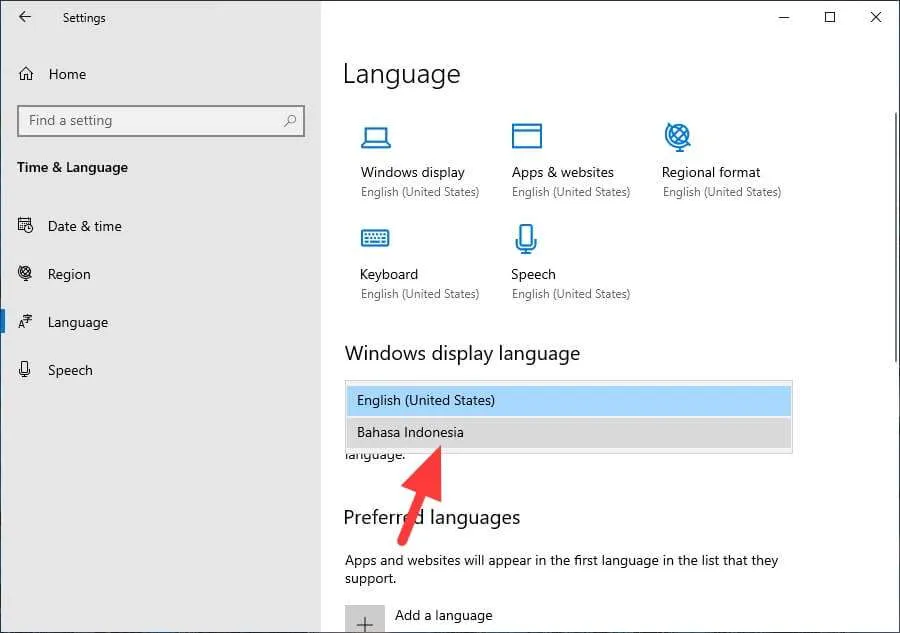Click English (United States) under Keyboard
900x633 pixels.
[420, 294]
